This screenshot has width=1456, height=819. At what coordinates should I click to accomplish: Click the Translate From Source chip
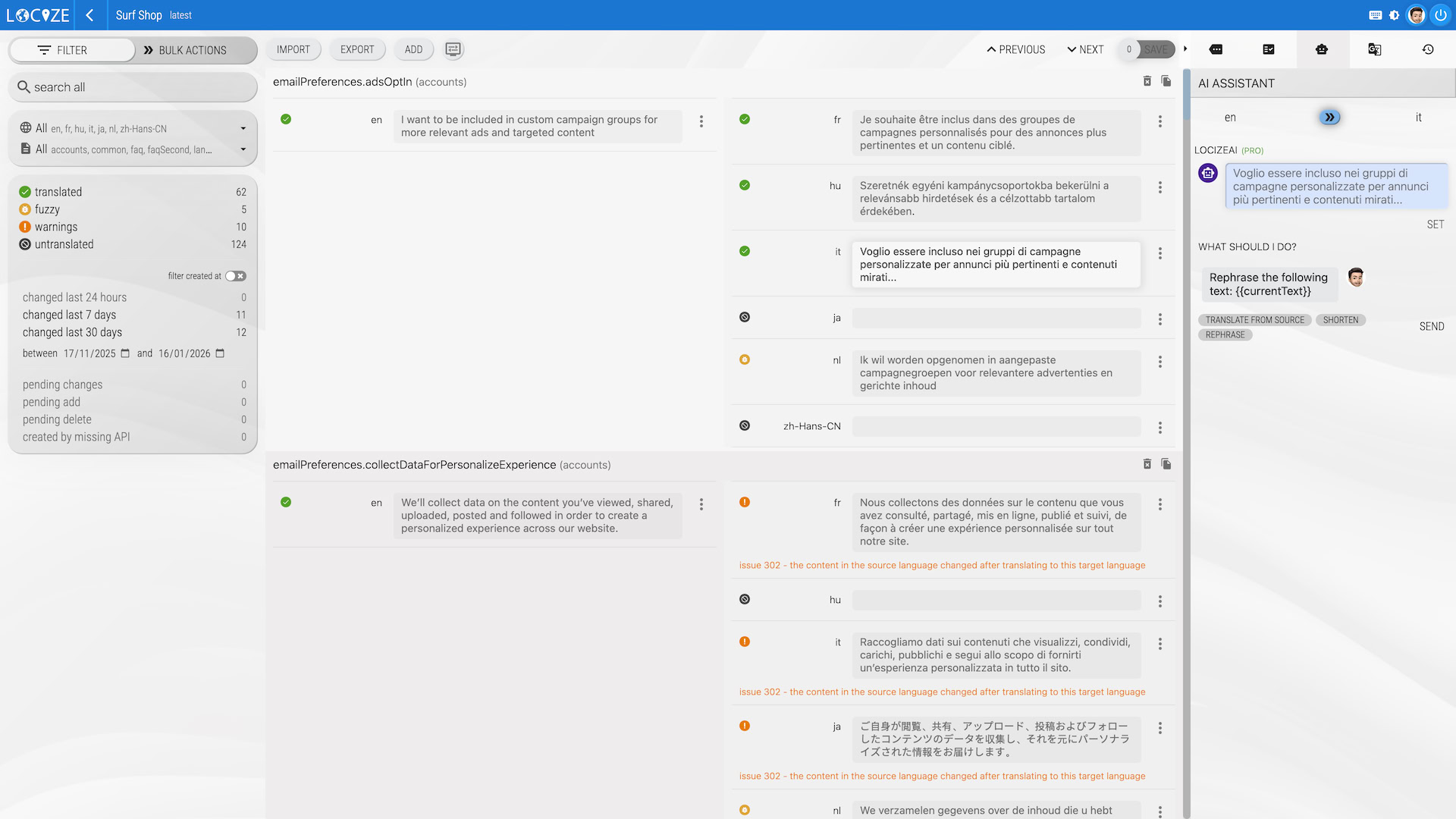tap(1254, 320)
